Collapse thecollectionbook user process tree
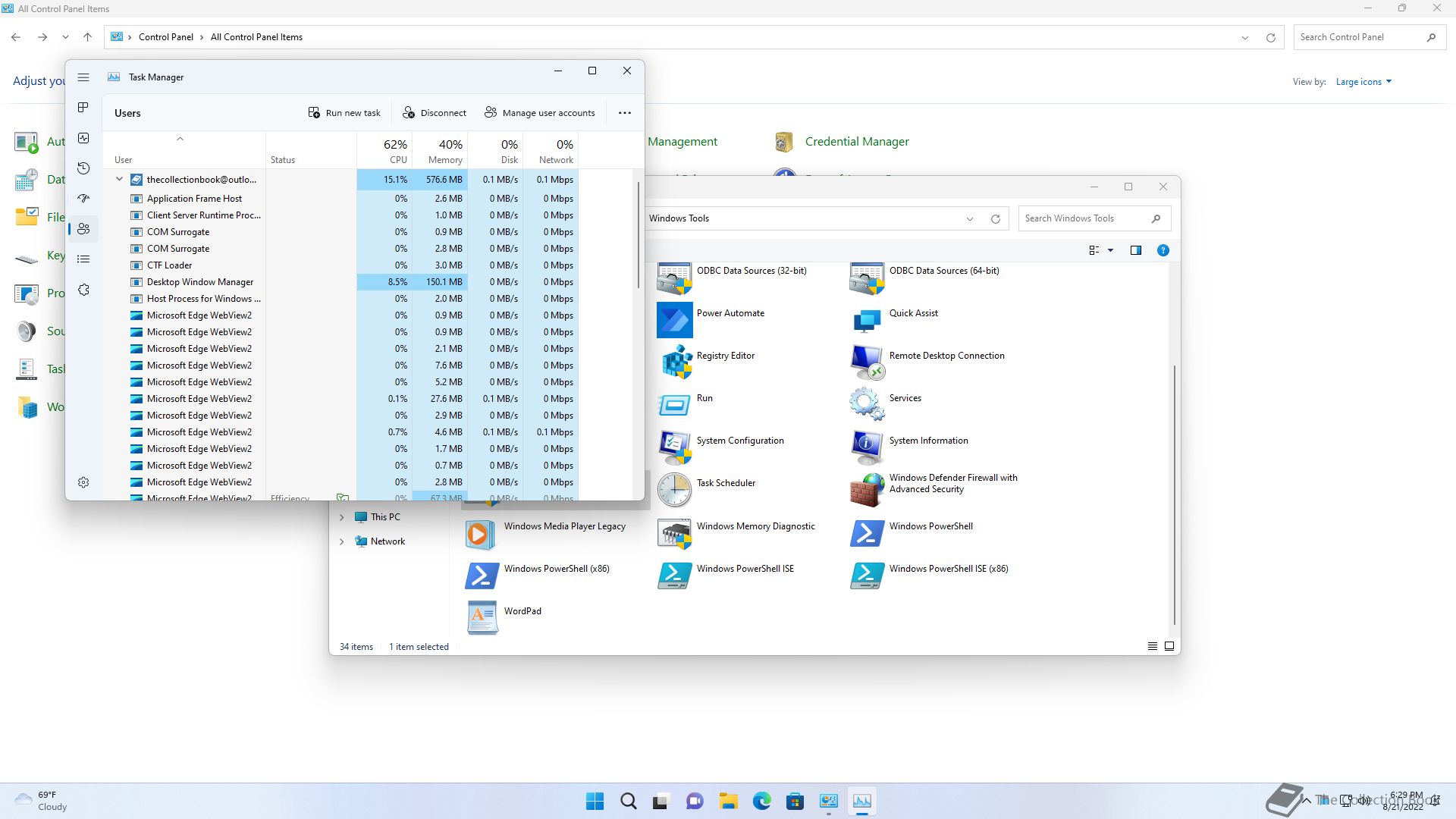 [x=119, y=180]
